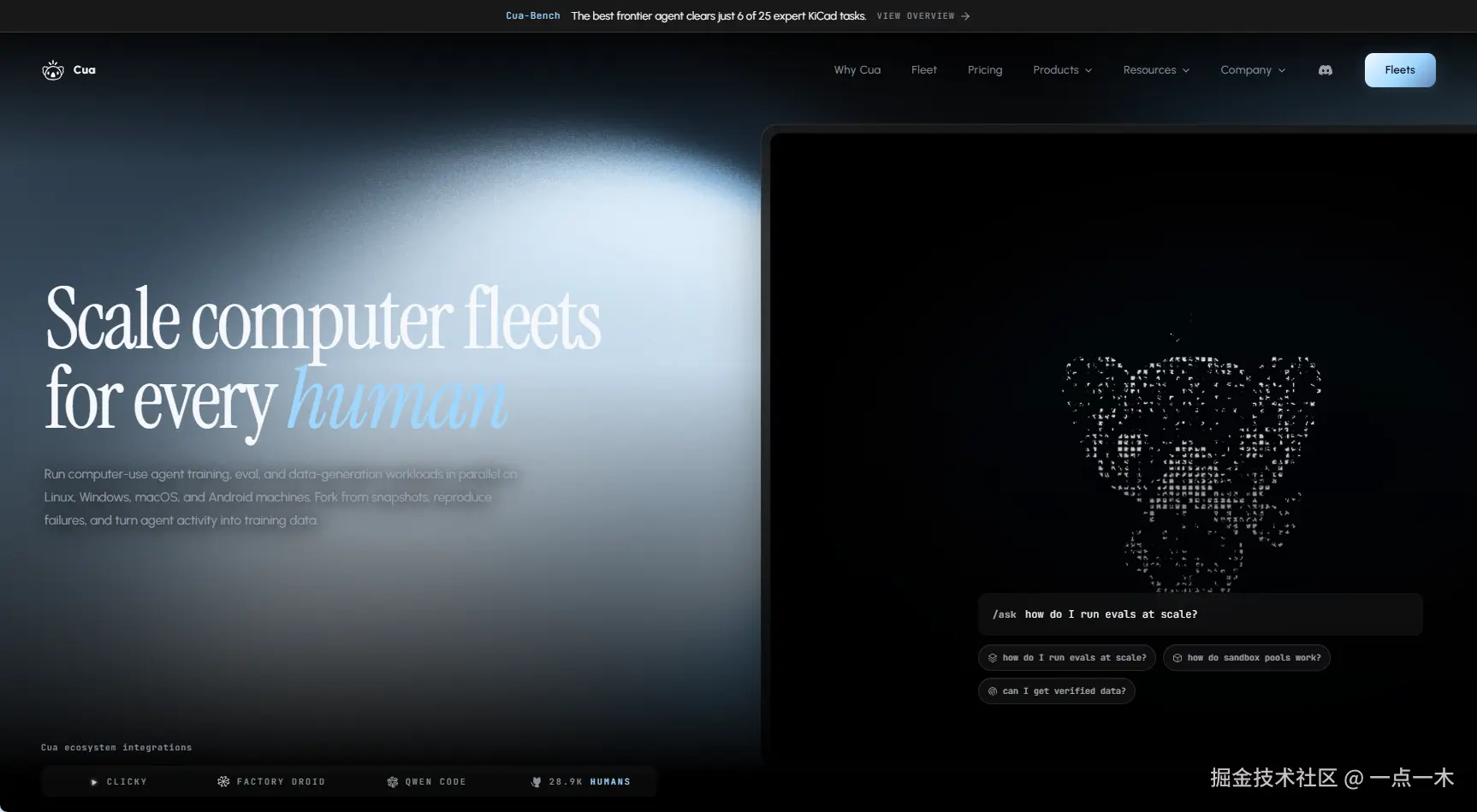
Task: Open the Fleet nav item
Action: [x=924, y=70]
